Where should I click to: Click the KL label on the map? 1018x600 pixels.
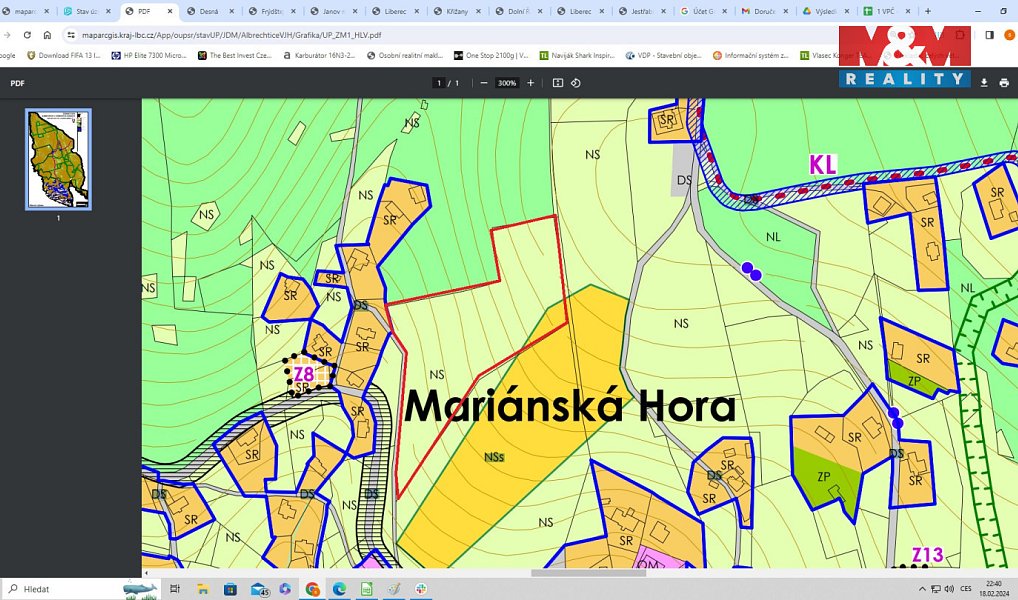(823, 164)
